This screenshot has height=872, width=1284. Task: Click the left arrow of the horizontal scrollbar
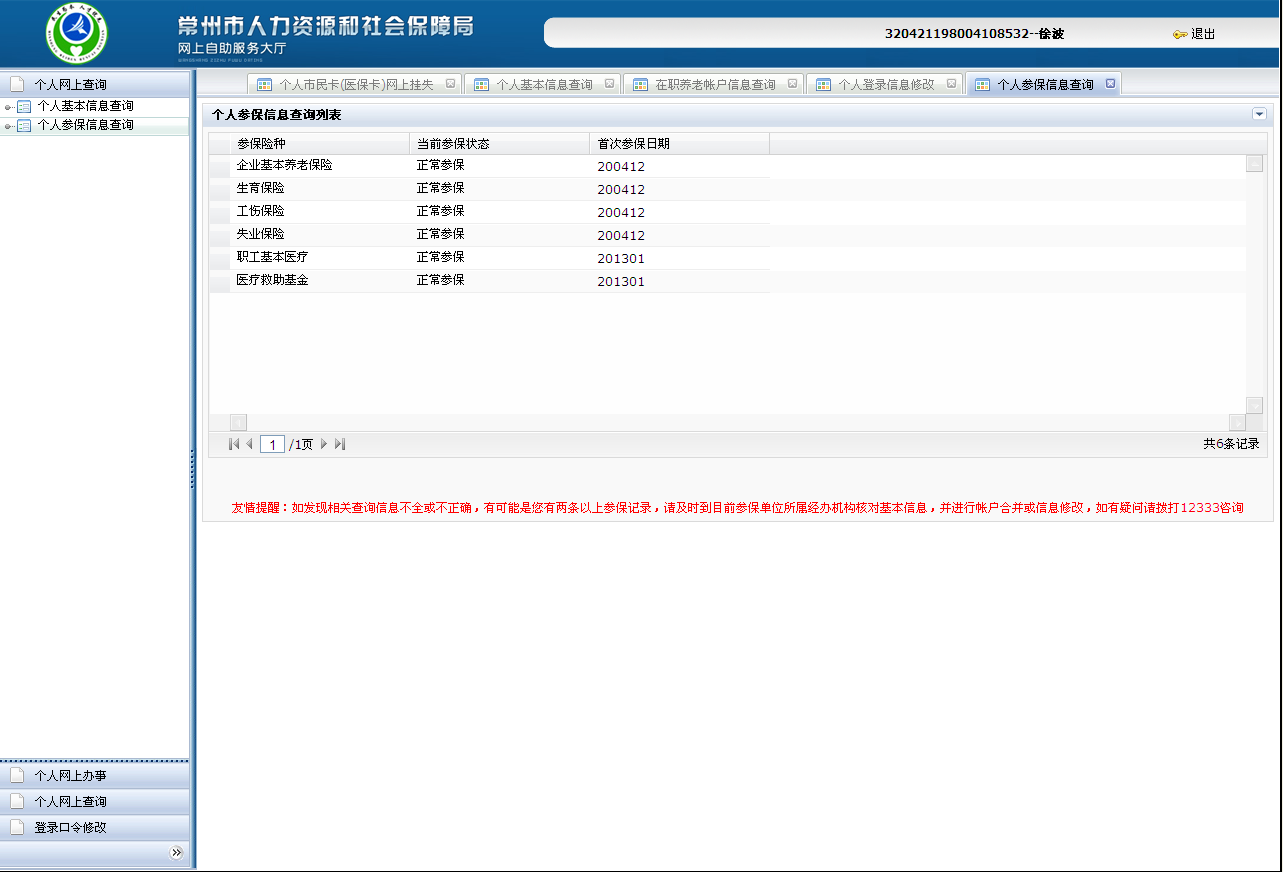tap(238, 422)
